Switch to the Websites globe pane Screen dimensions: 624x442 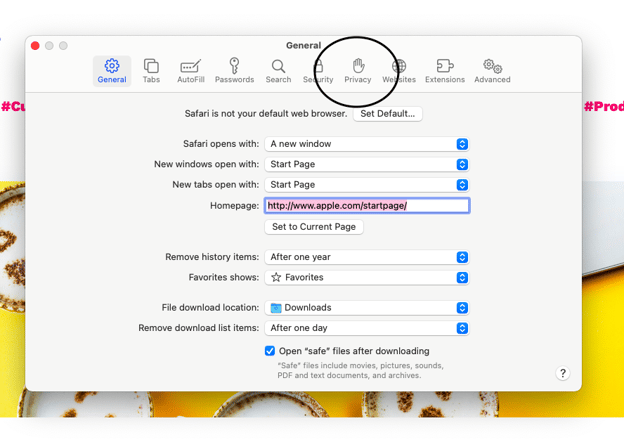(399, 71)
